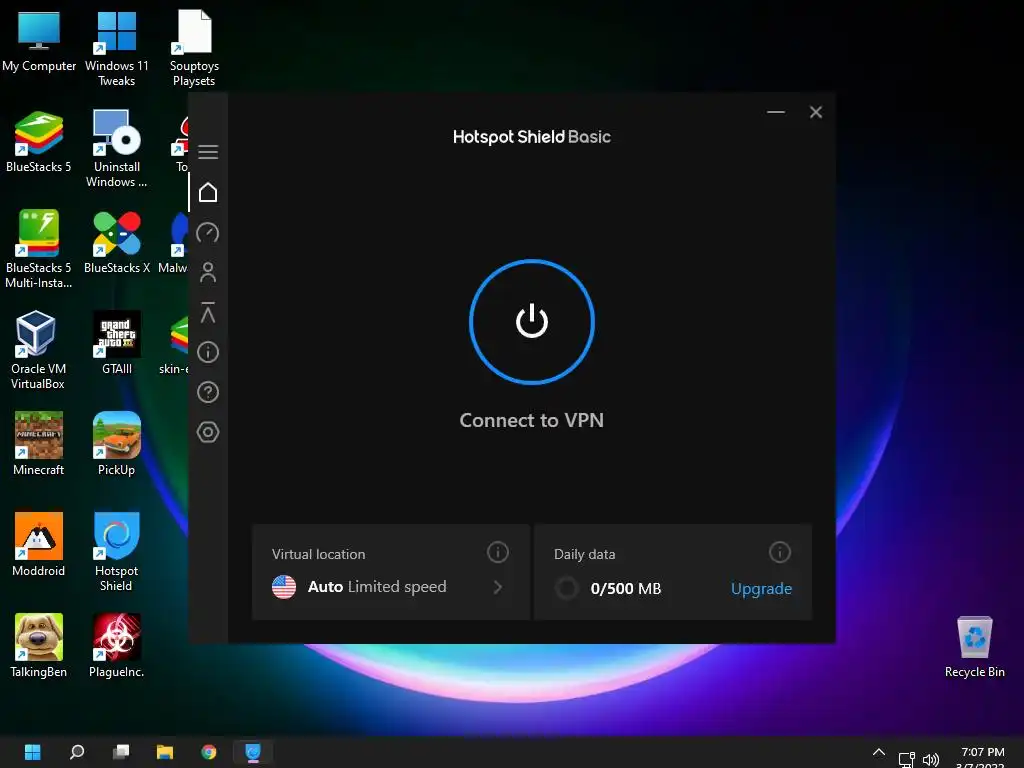Select the Uninstall Windows shortcut
This screenshot has height=768, width=1024.
tap(117, 149)
